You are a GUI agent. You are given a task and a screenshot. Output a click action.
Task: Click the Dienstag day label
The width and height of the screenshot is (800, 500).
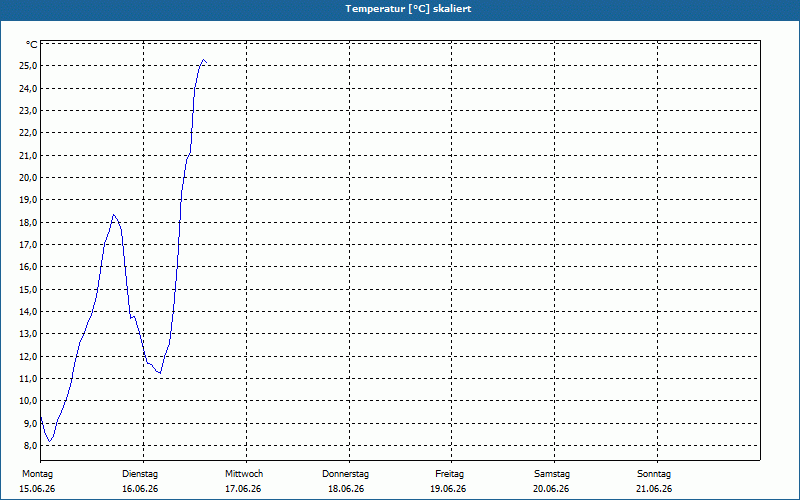[x=140, y=474]
